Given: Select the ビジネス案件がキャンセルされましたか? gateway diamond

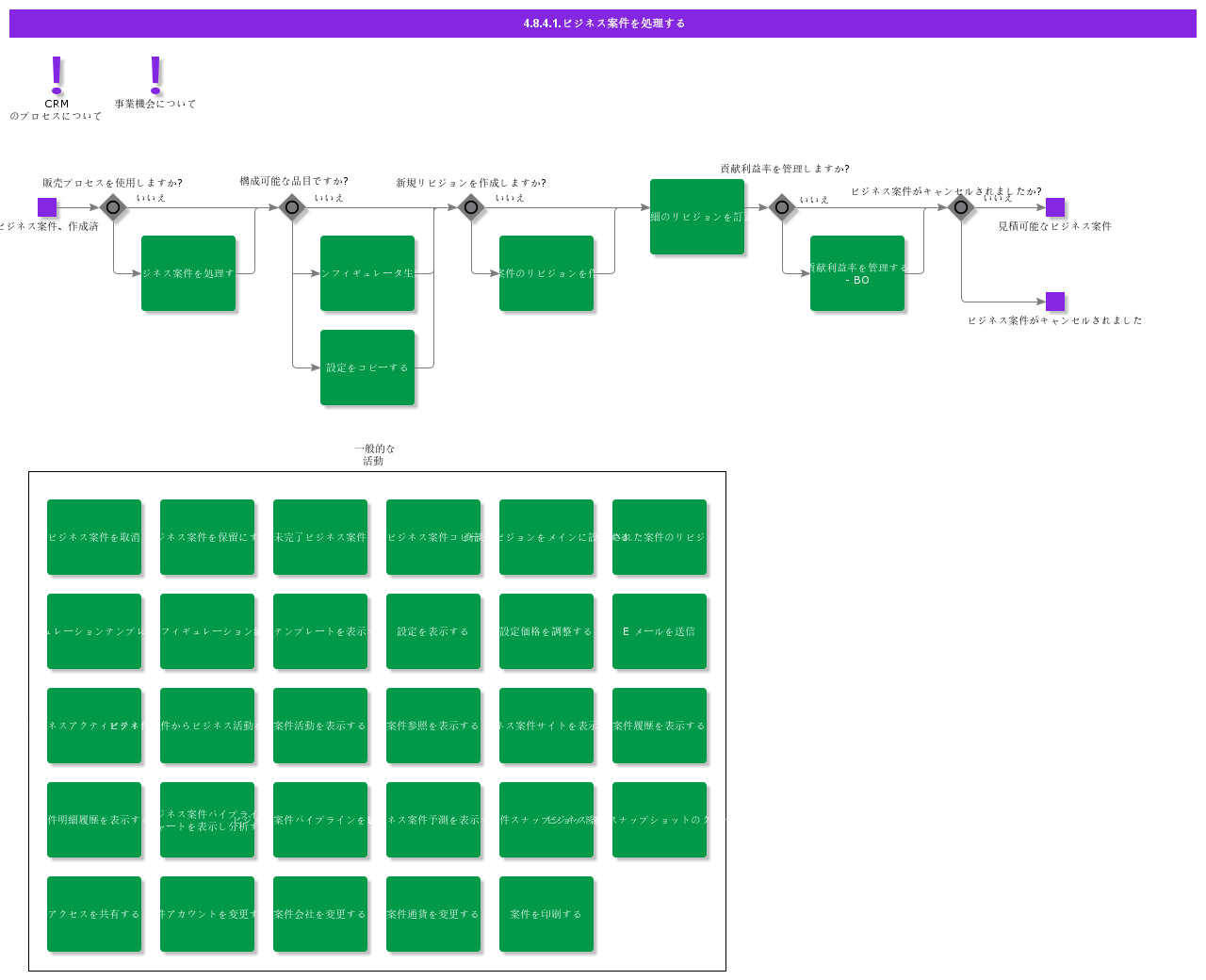Looking at the screenshot, I should tap(961, 207).
